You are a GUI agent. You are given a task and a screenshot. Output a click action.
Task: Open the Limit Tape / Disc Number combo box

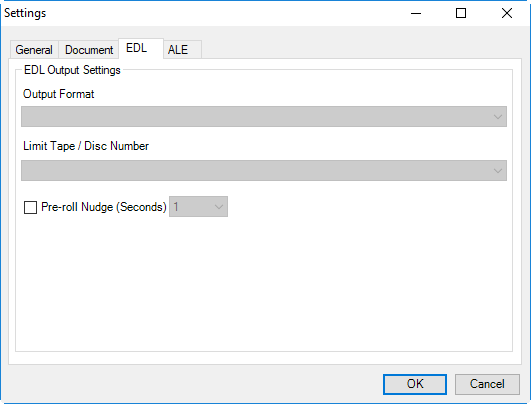pyautogui.click(x=264, y=170)
